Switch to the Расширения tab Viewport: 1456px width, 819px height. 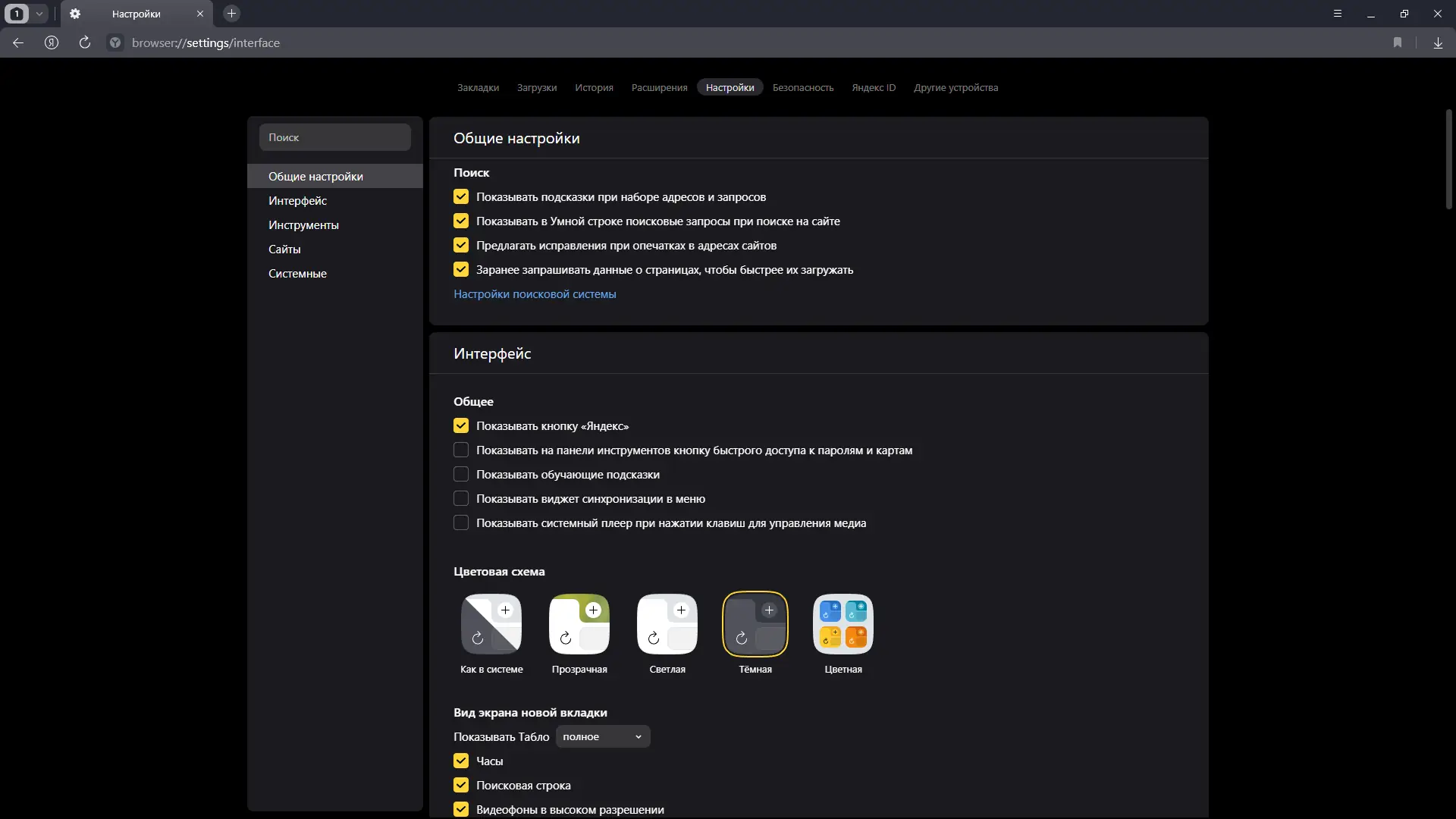(x=659, y=88)
